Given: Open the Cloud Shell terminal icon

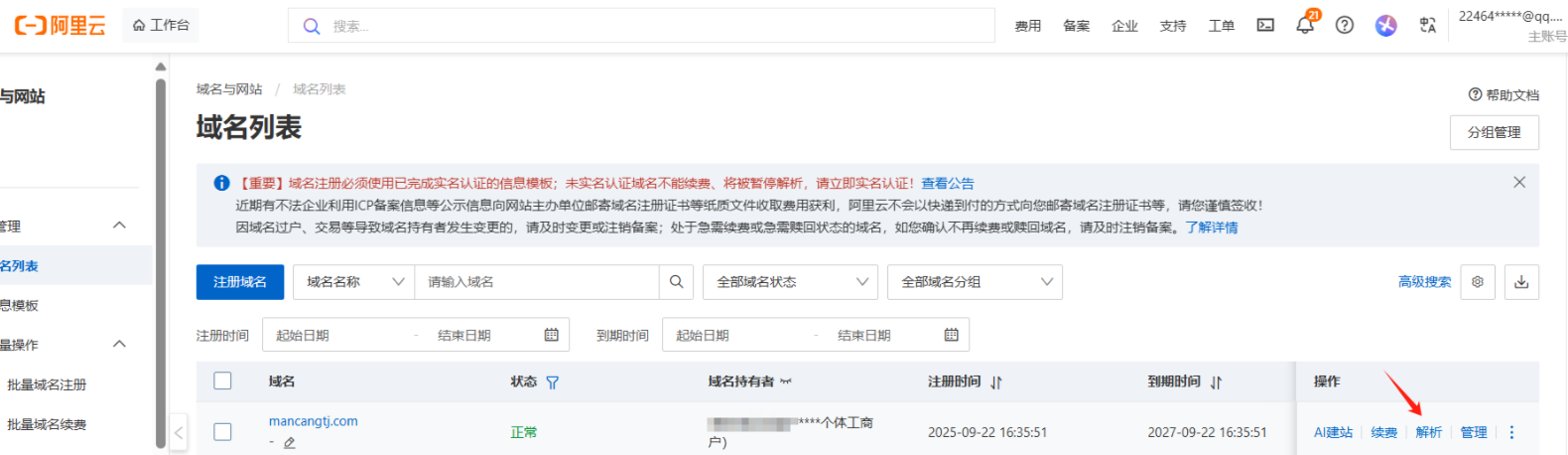Looking at the screenshot, I should tap(1265, 26).
